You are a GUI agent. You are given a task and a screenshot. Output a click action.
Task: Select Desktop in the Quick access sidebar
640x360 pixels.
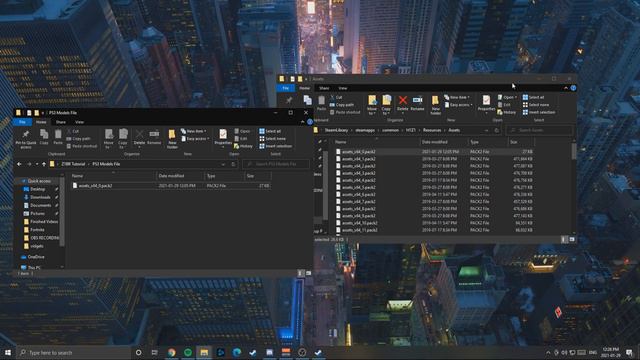pyautogui.click(x=38, y=189)
